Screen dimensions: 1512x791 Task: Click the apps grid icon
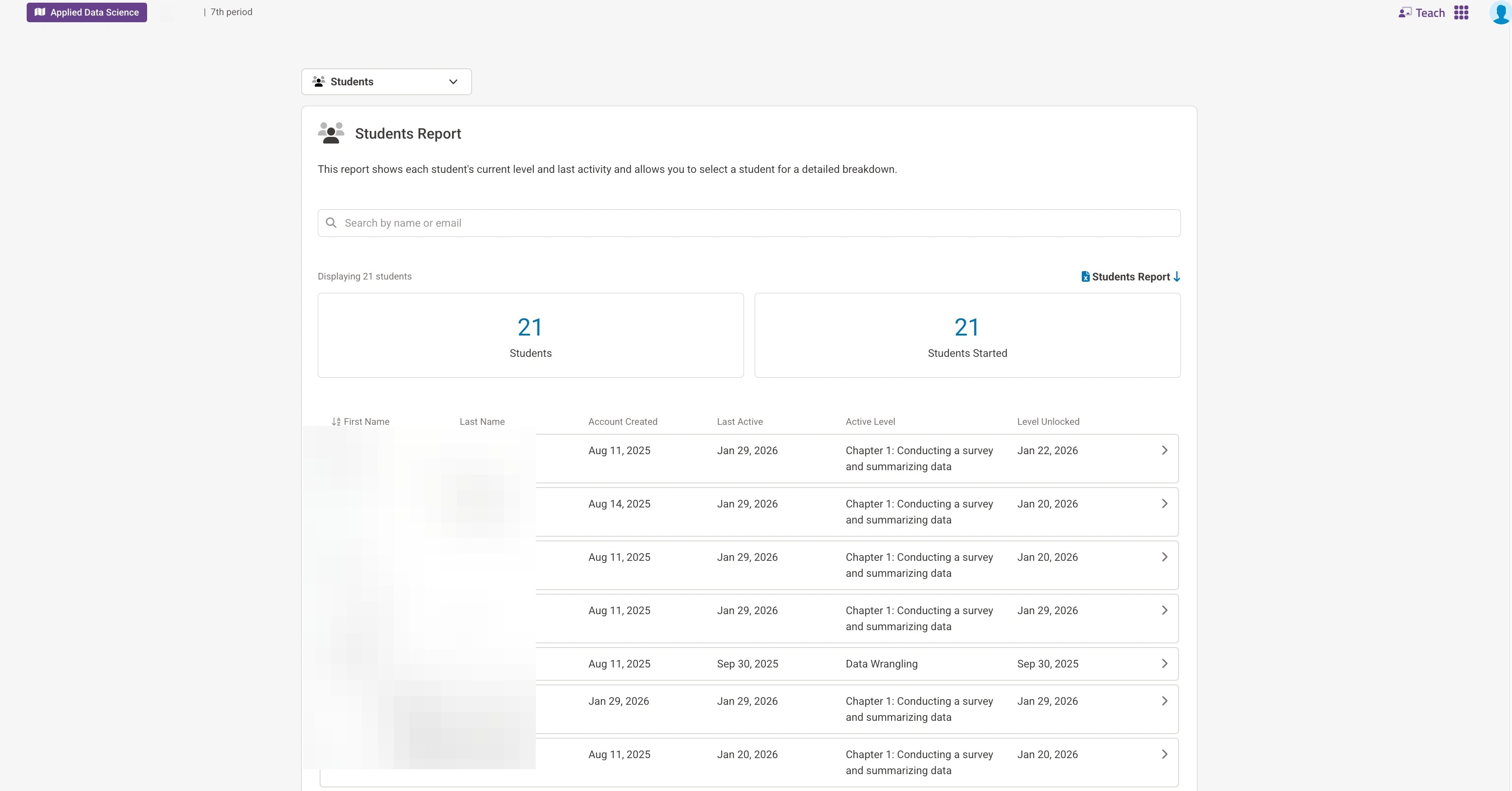click(x=1461, y=13)
